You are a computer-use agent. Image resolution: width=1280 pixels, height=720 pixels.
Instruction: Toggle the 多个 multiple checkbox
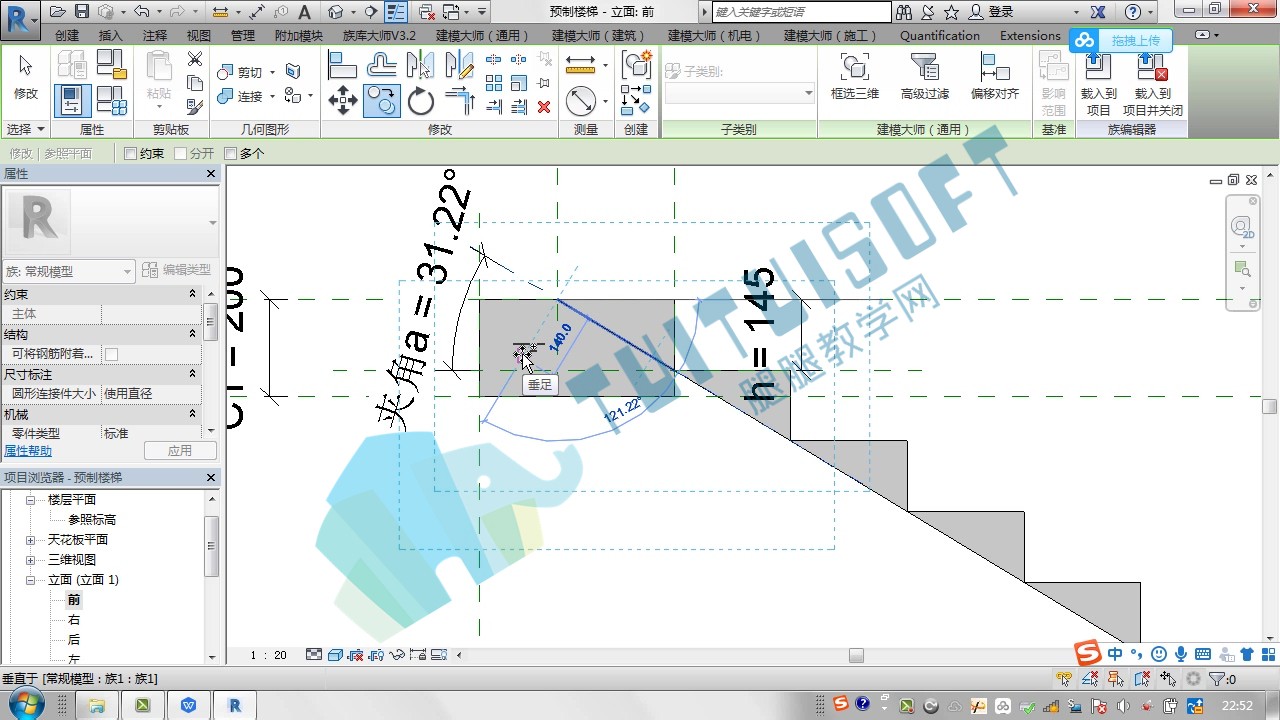coord(230,153)
